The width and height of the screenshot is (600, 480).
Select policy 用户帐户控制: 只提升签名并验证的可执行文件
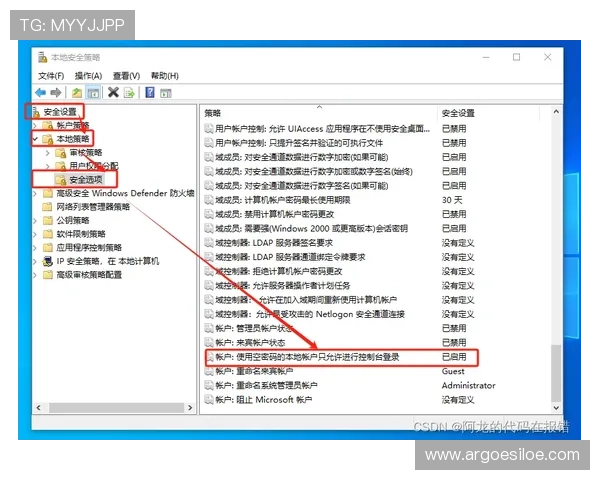pos(299,143)
